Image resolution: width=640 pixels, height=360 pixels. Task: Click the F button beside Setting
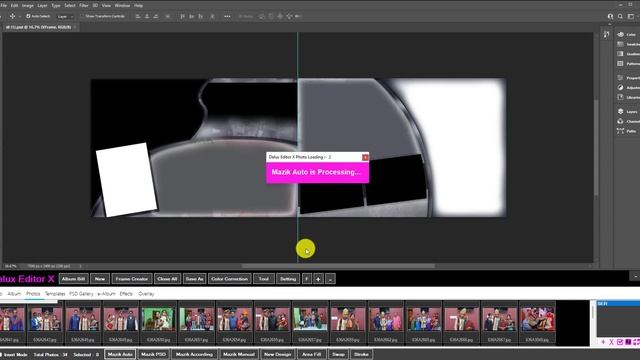[307, 279]
